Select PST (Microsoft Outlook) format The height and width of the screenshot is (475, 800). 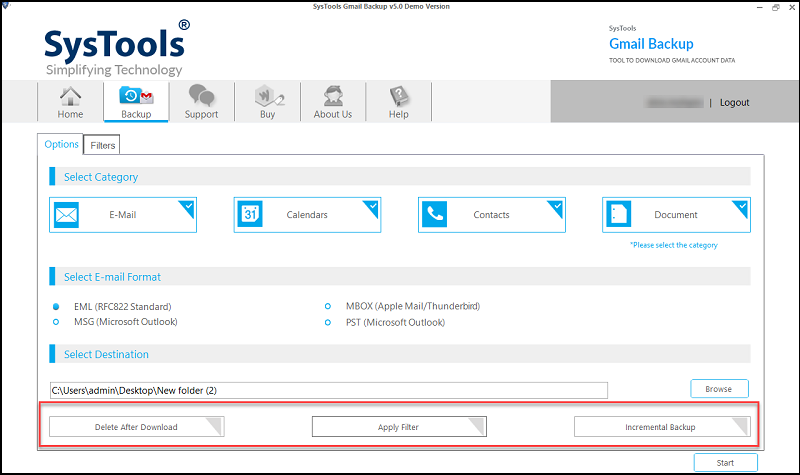328,322
